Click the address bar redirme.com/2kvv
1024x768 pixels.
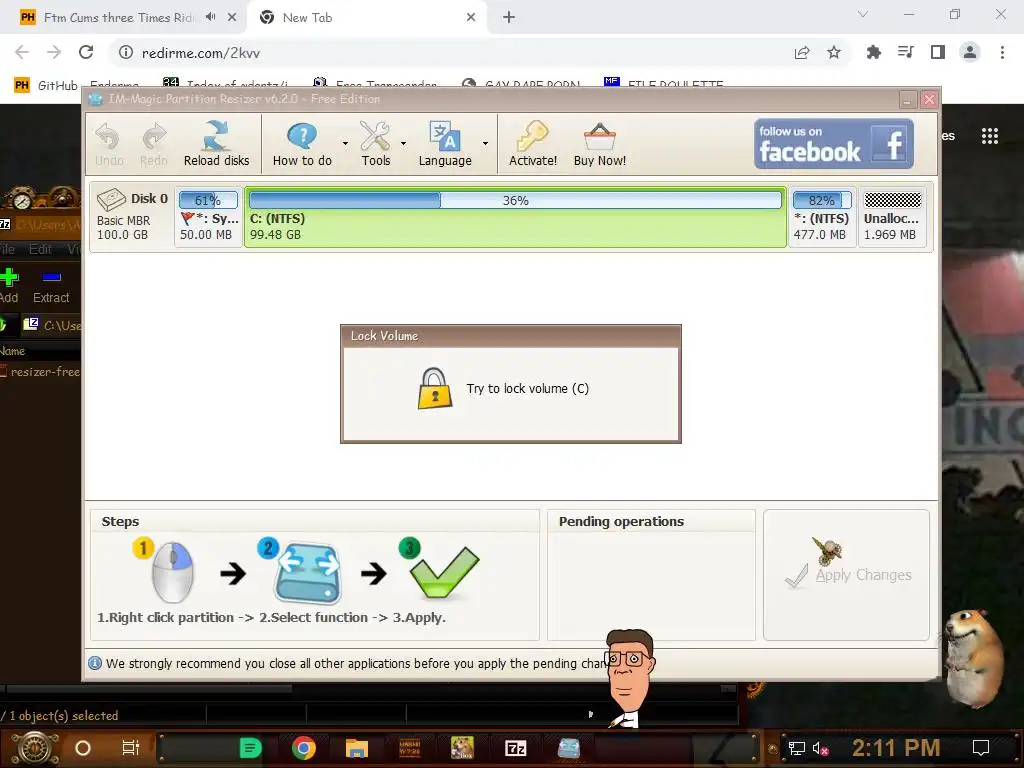(x=200, y=53)
